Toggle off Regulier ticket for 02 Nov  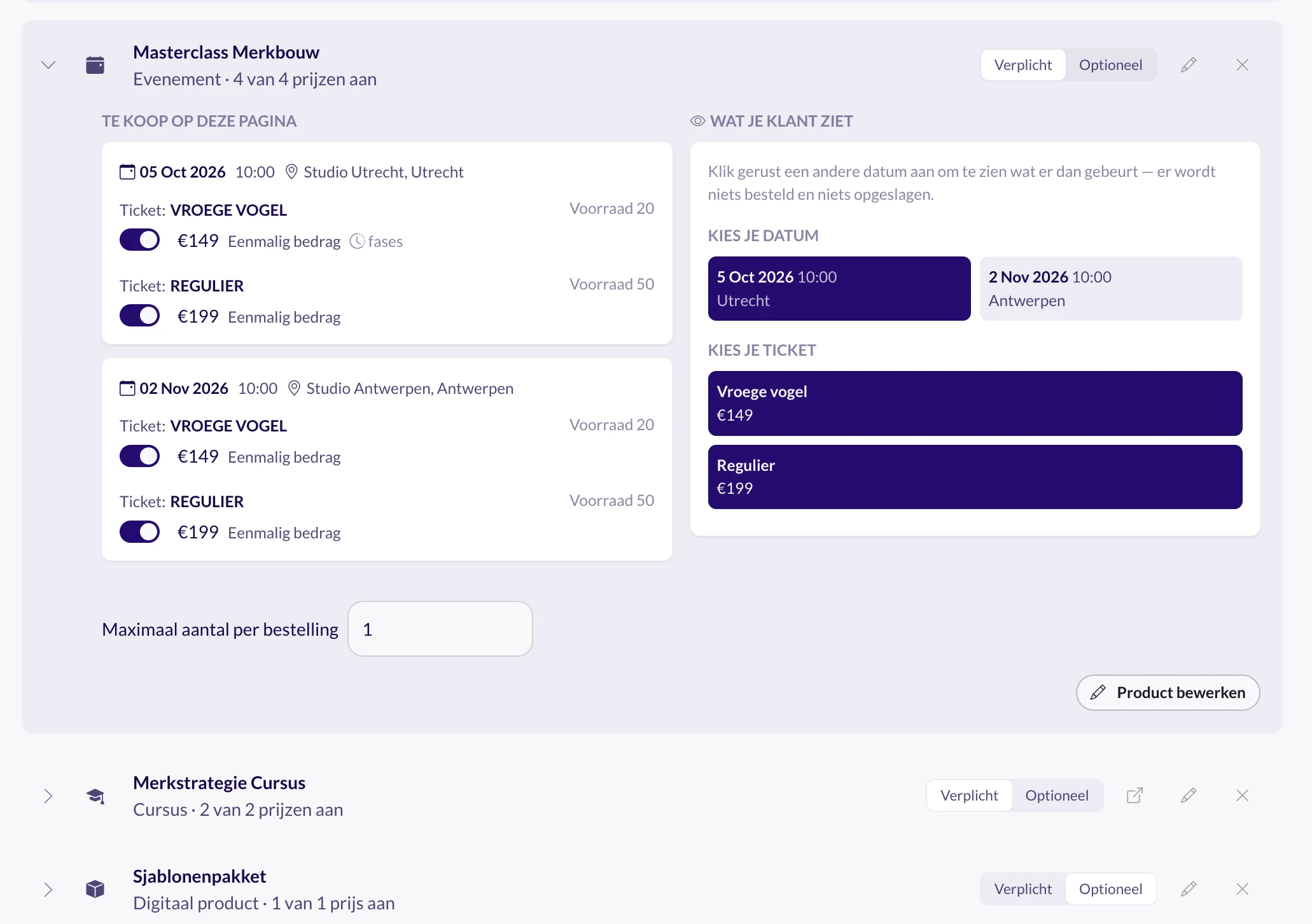[139, 532]
